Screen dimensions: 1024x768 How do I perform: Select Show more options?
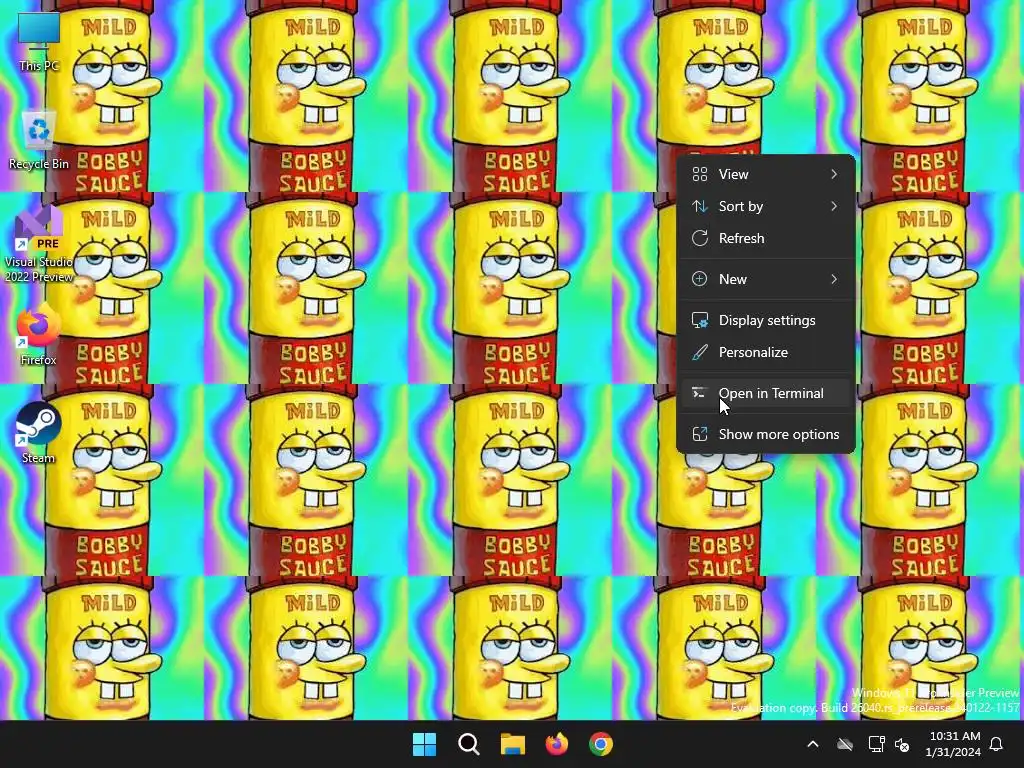coord(765,435)
